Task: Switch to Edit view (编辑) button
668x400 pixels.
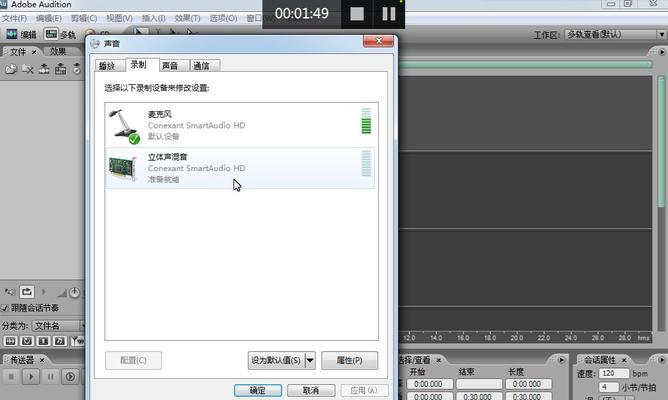Action: (21, 35)
